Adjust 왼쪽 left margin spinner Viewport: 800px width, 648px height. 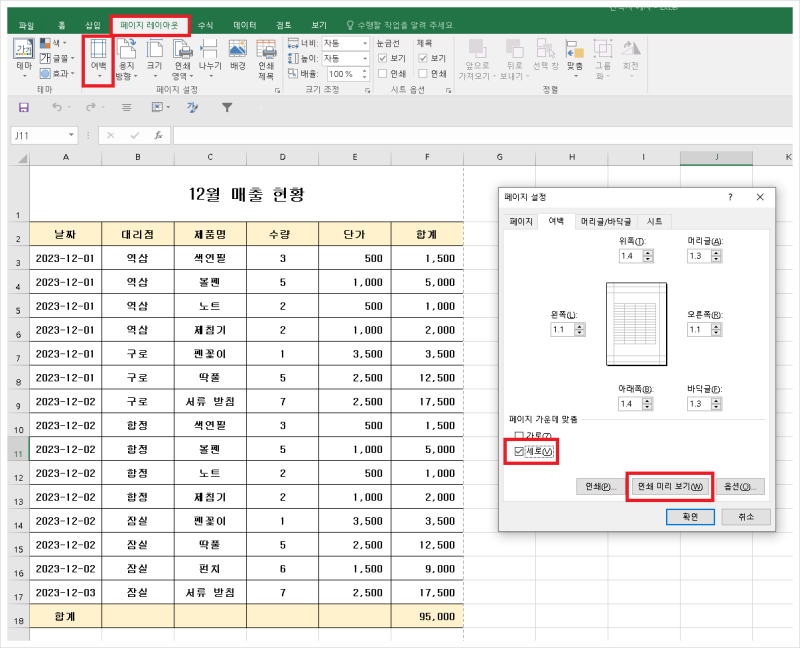(x=580, y=330)
